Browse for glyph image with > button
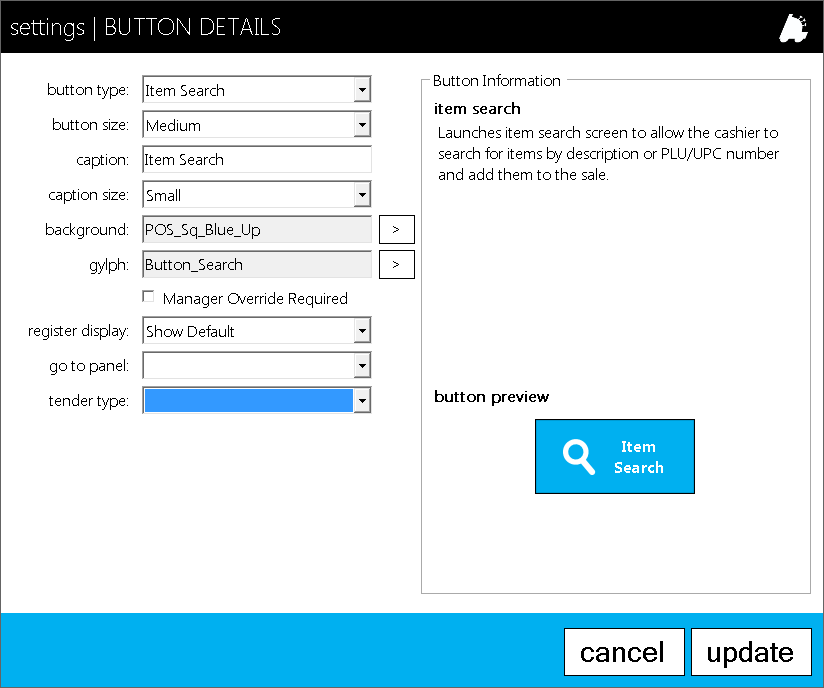The height and width of the screenshot is (688, 824). coord(397,264)
